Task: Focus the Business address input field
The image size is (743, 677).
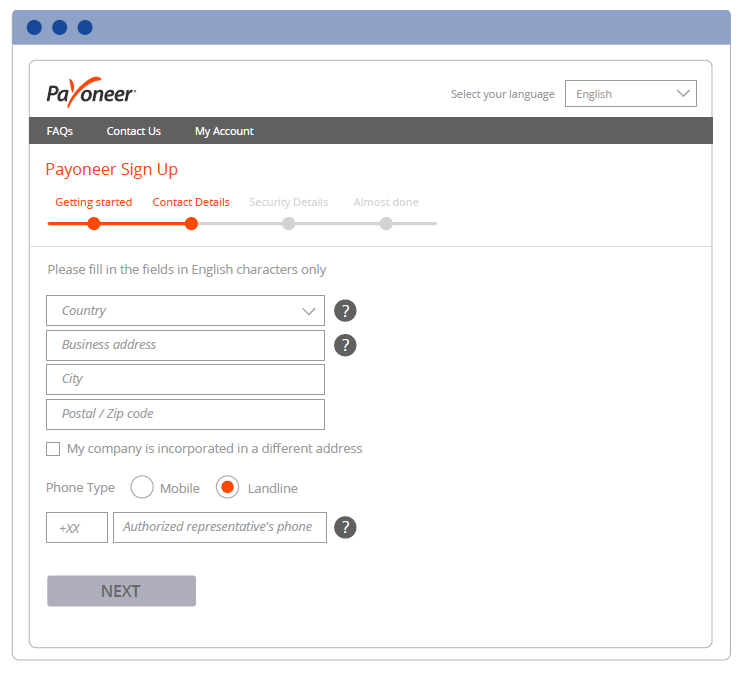Action: click(x=185, y=345)
